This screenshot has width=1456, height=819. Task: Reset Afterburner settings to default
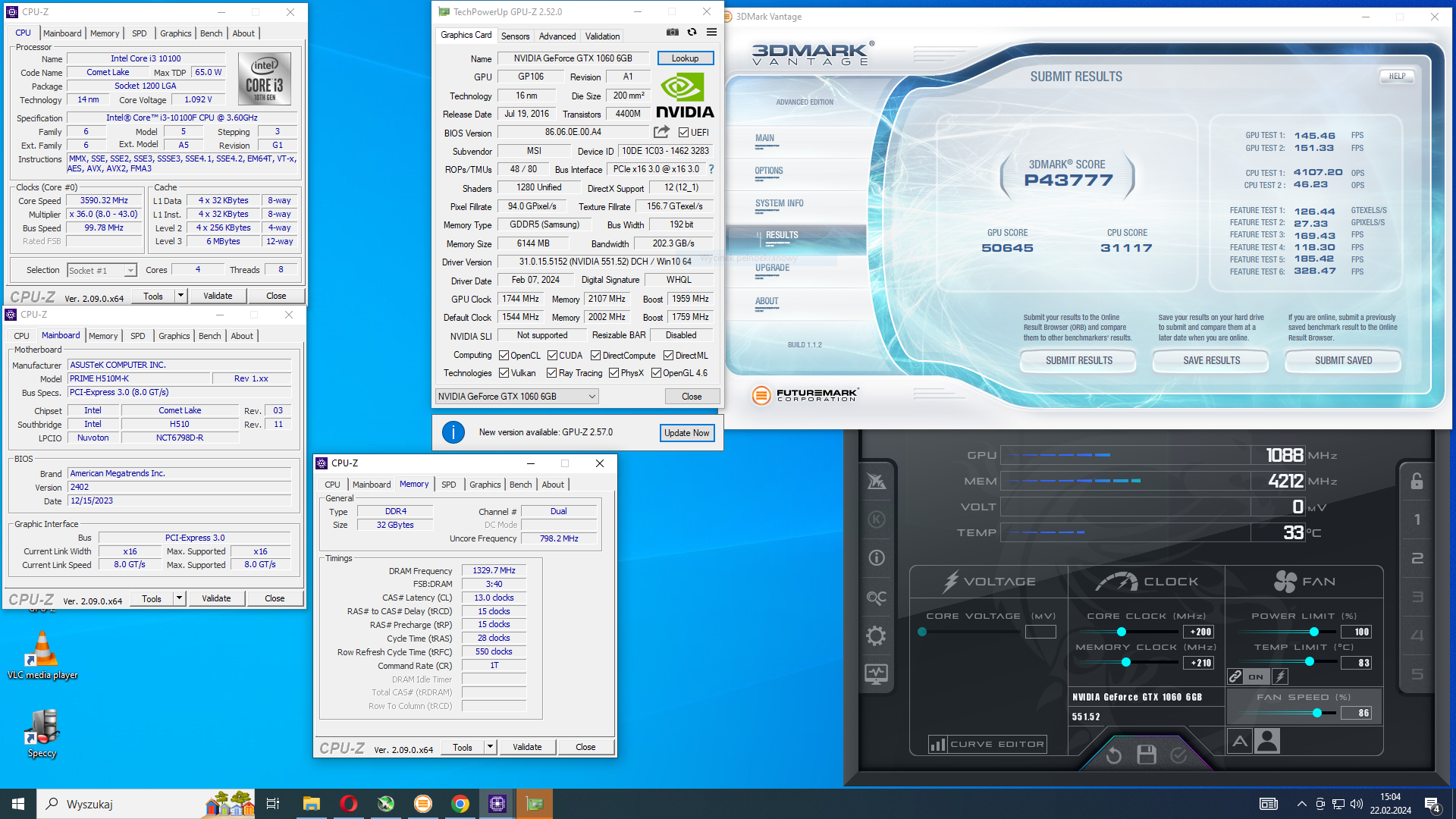(x=1113, y=755)
